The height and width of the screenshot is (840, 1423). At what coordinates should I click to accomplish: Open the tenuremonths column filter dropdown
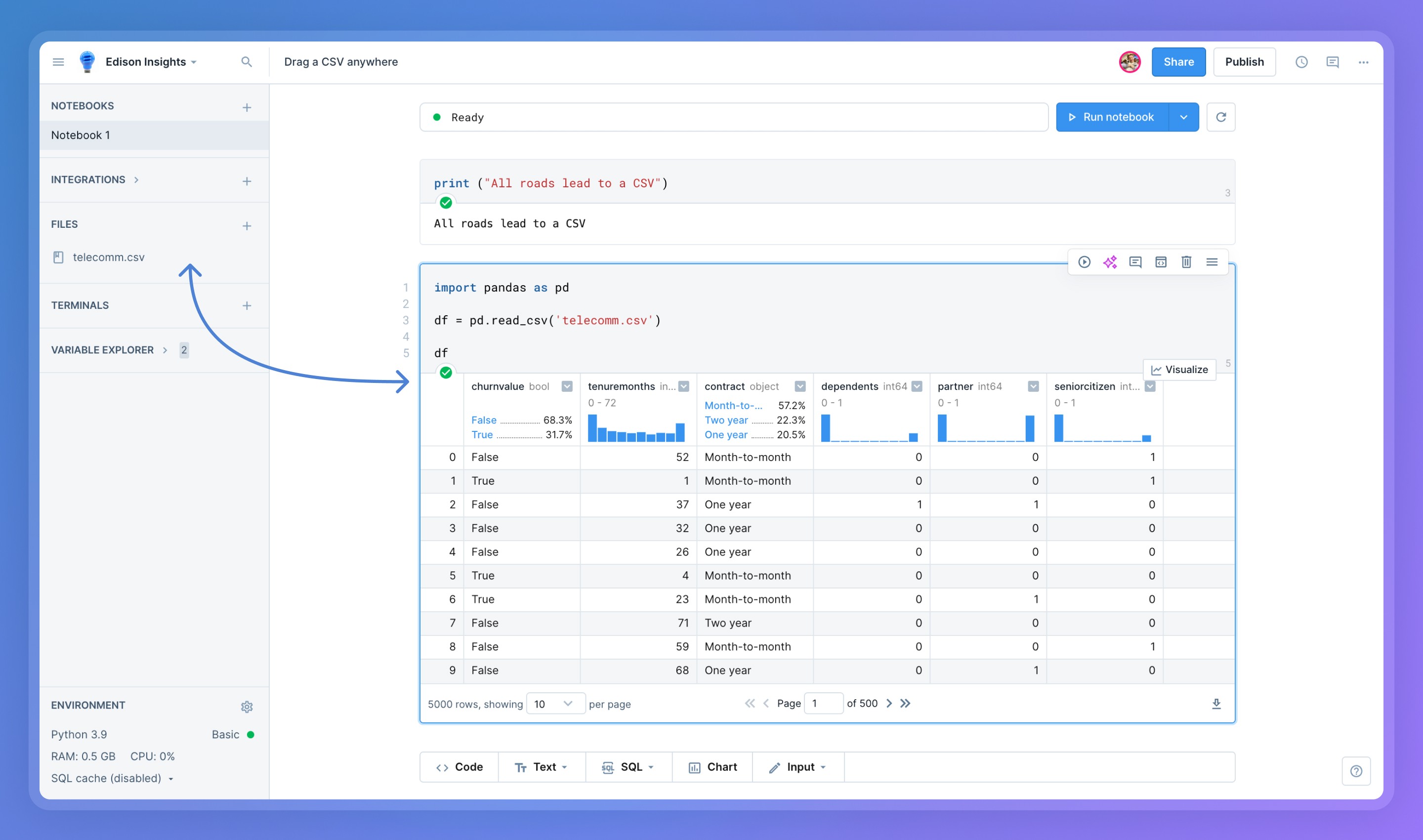click(x=684, y=386)
